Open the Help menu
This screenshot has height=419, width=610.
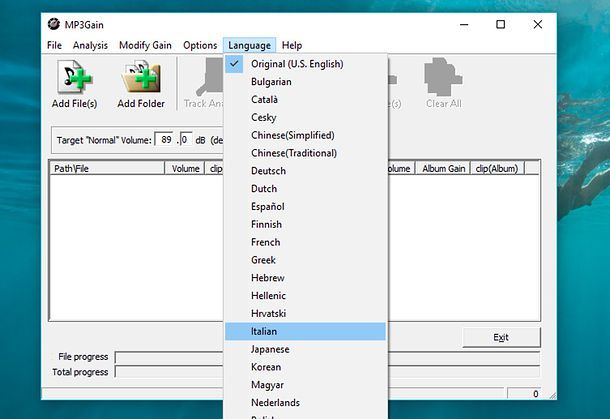tap(292, 45)
